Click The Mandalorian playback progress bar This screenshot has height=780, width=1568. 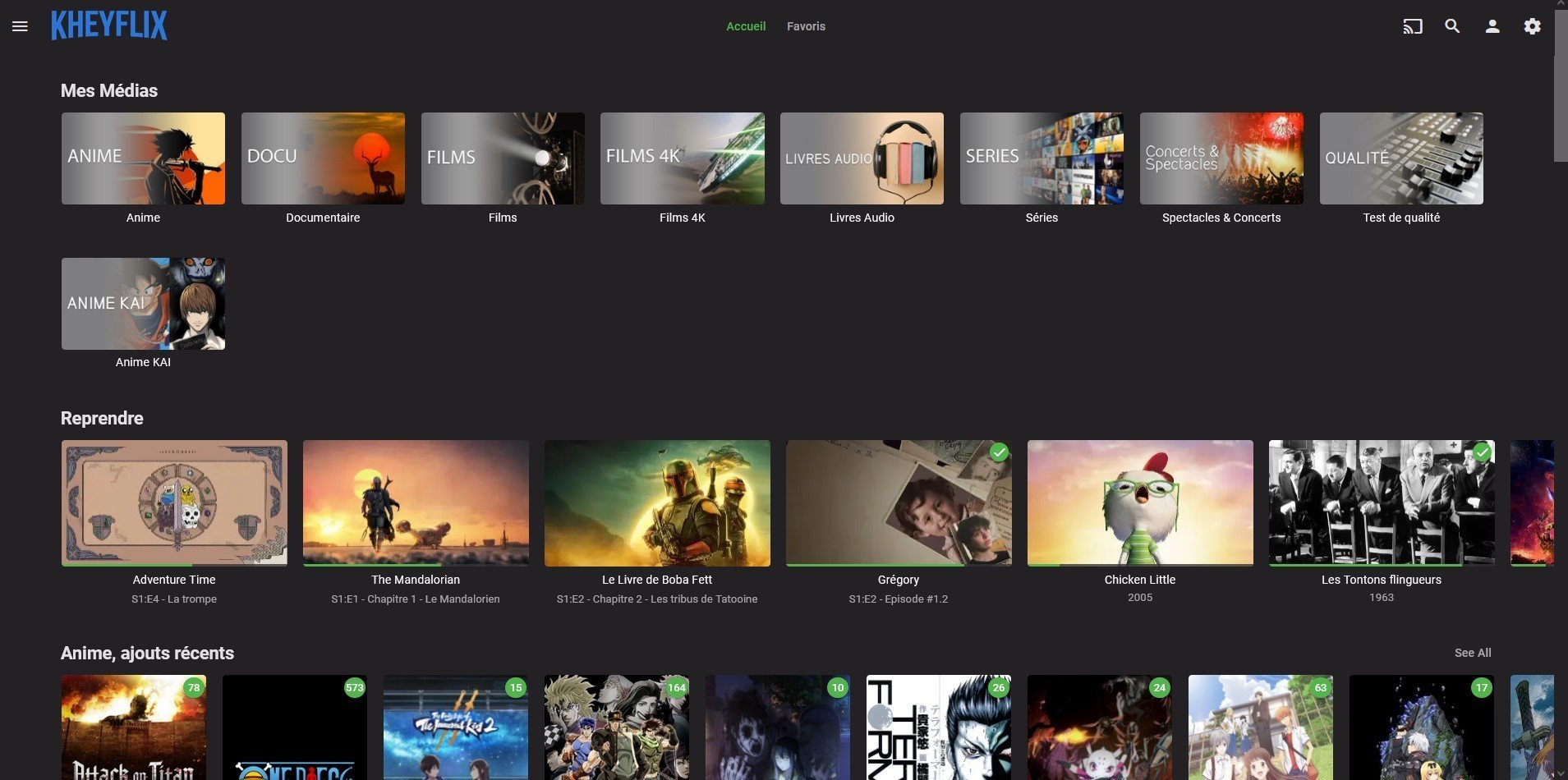click(416, 565)
